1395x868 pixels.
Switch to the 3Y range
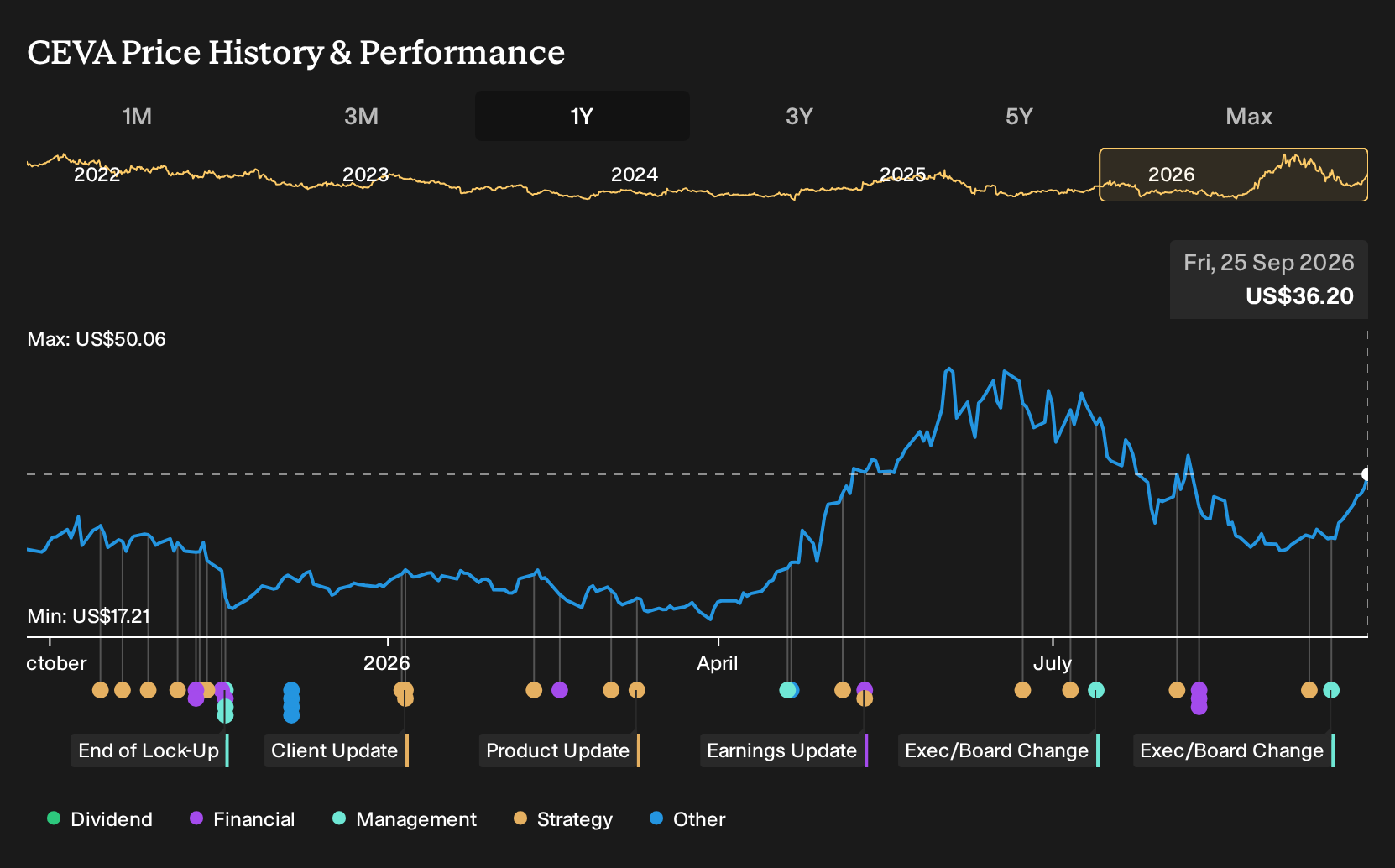(799, 116)
